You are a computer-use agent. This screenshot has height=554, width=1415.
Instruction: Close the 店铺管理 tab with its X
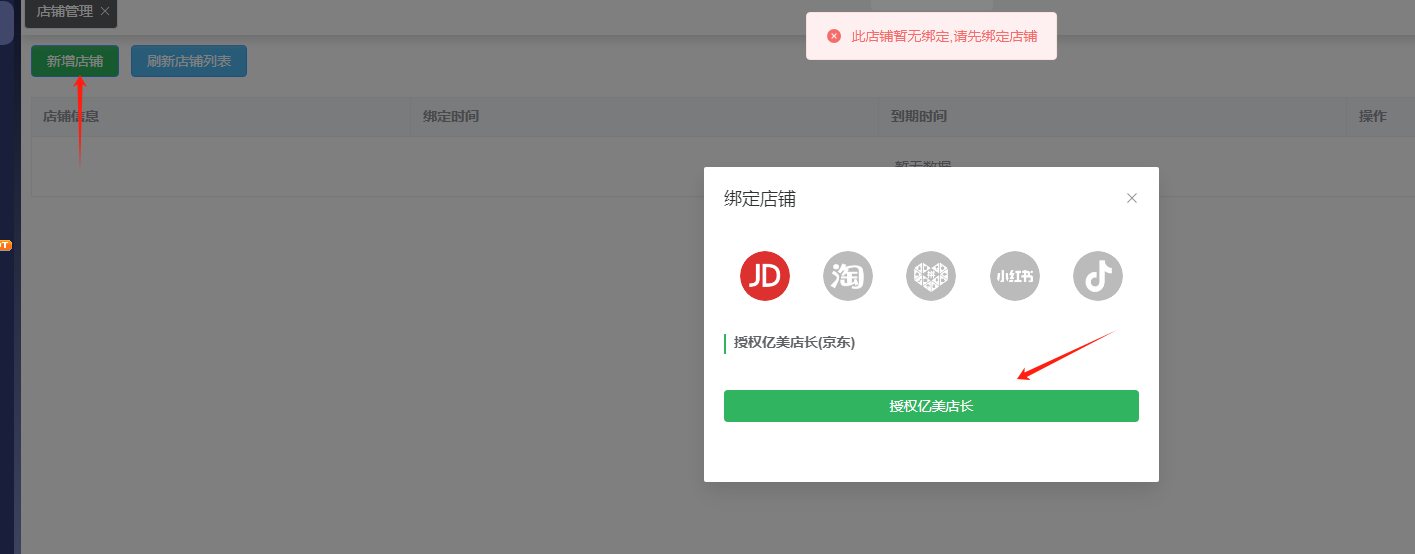click(x=105, y=12)
